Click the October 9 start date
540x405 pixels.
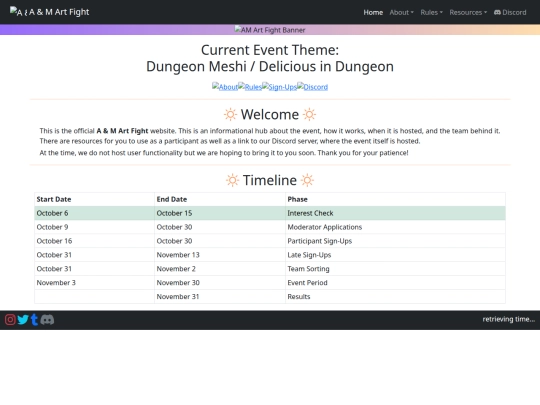94,227
